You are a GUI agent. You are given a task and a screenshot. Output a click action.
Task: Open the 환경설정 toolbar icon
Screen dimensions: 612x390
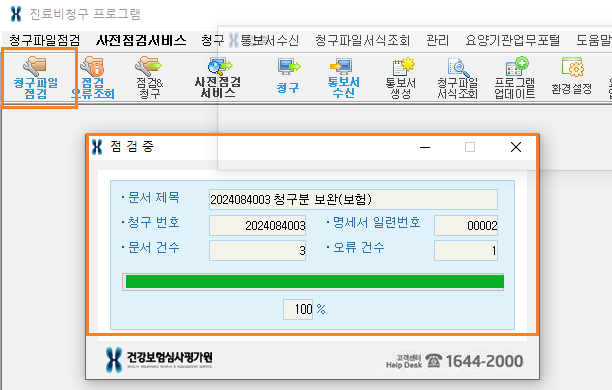coord(571,77)
